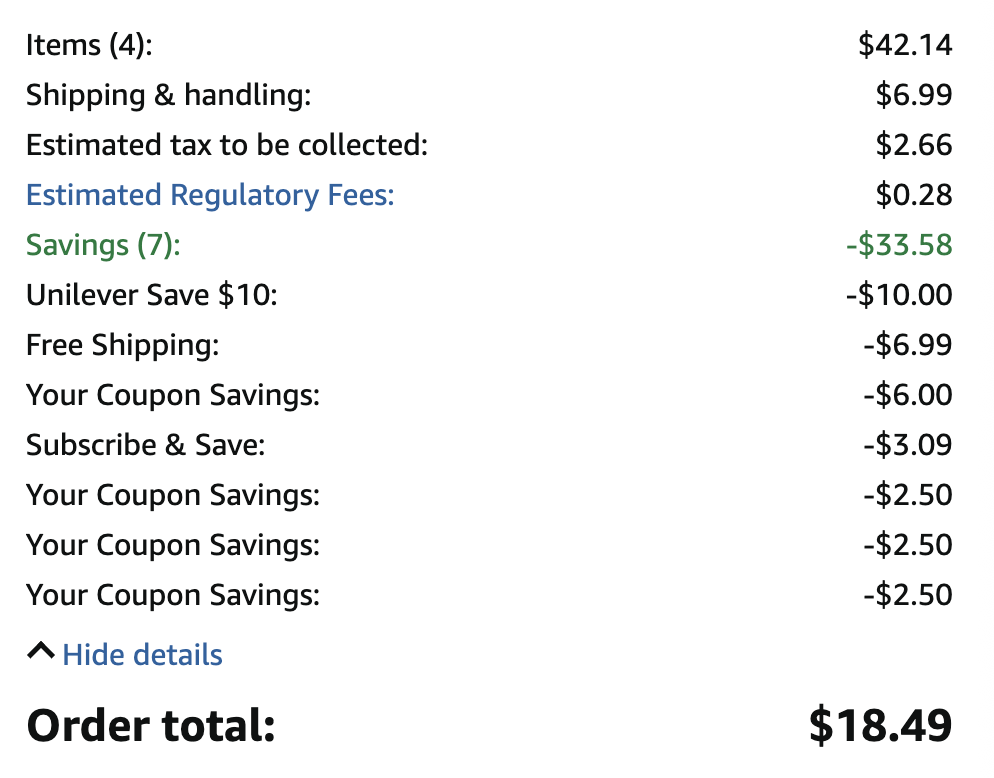
Task: Select the Subscribe & Save label
Action: pos(146,445)
